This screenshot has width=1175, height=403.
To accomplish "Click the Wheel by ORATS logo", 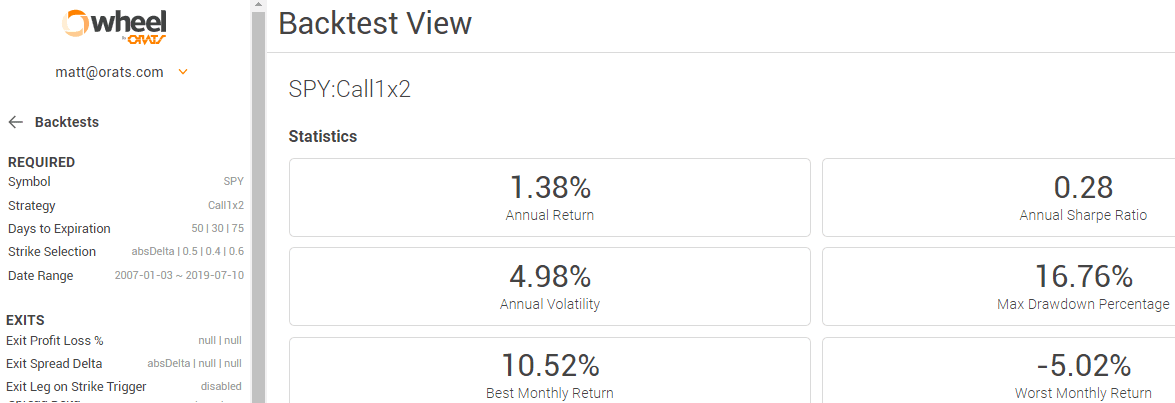I will pos(115,28).
